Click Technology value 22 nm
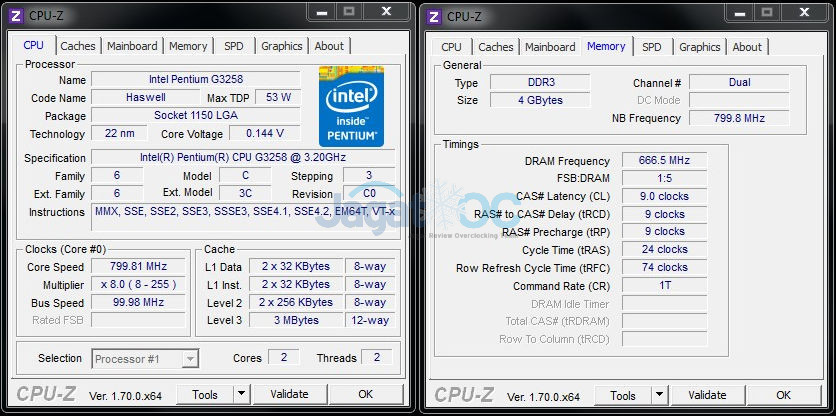The width and height of the screenshot is (836, 416). pos(119,133)
